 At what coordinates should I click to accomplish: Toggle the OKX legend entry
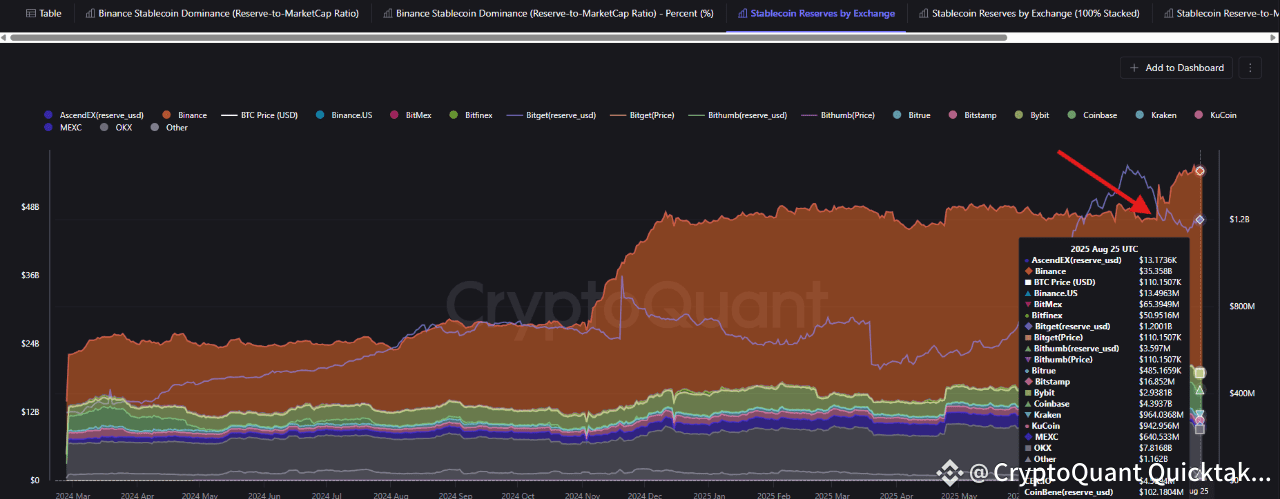(116, 127)
